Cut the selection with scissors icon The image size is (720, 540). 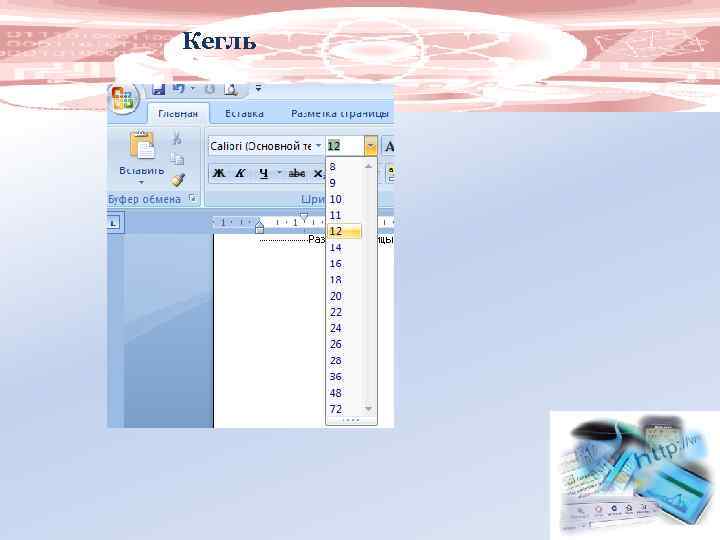pyautogui.click(x=177, y=138)
